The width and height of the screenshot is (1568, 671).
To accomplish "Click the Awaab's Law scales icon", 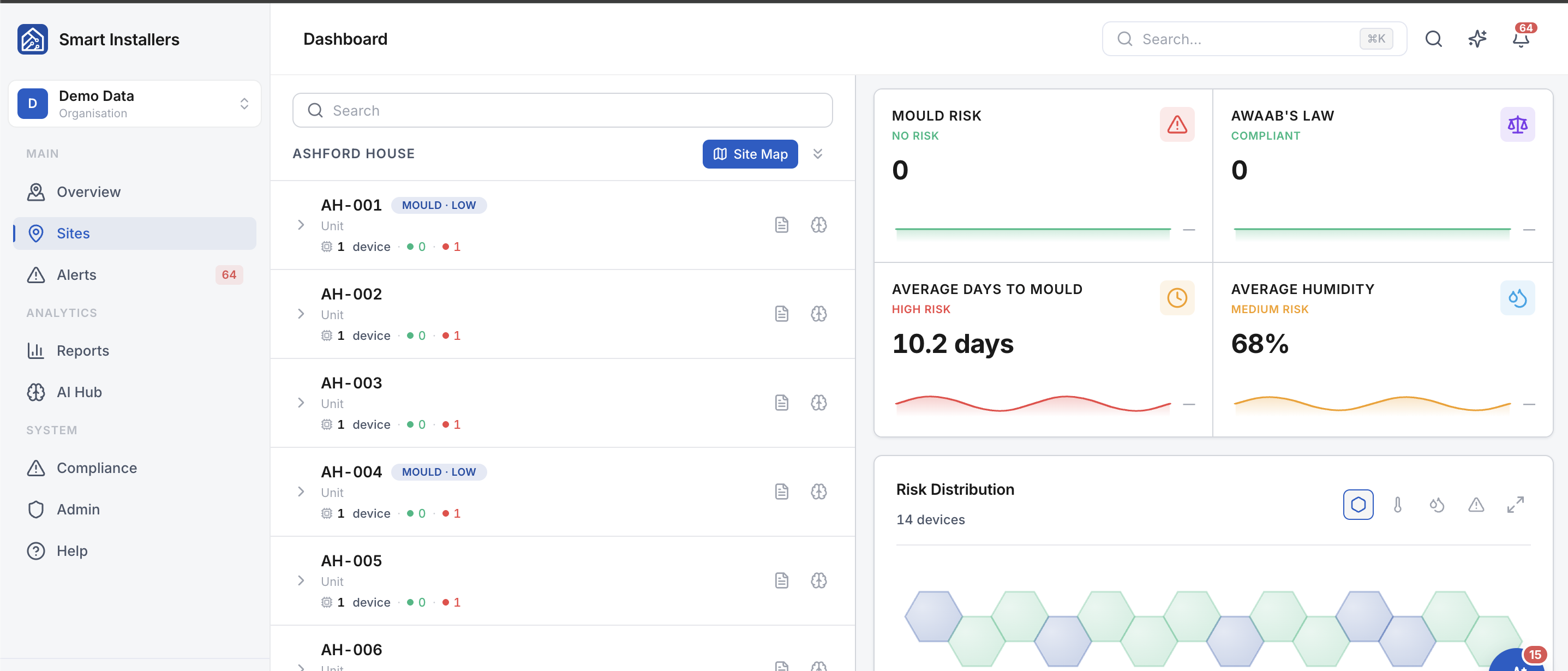I will pyautogui.click(x=1517, y=124).
